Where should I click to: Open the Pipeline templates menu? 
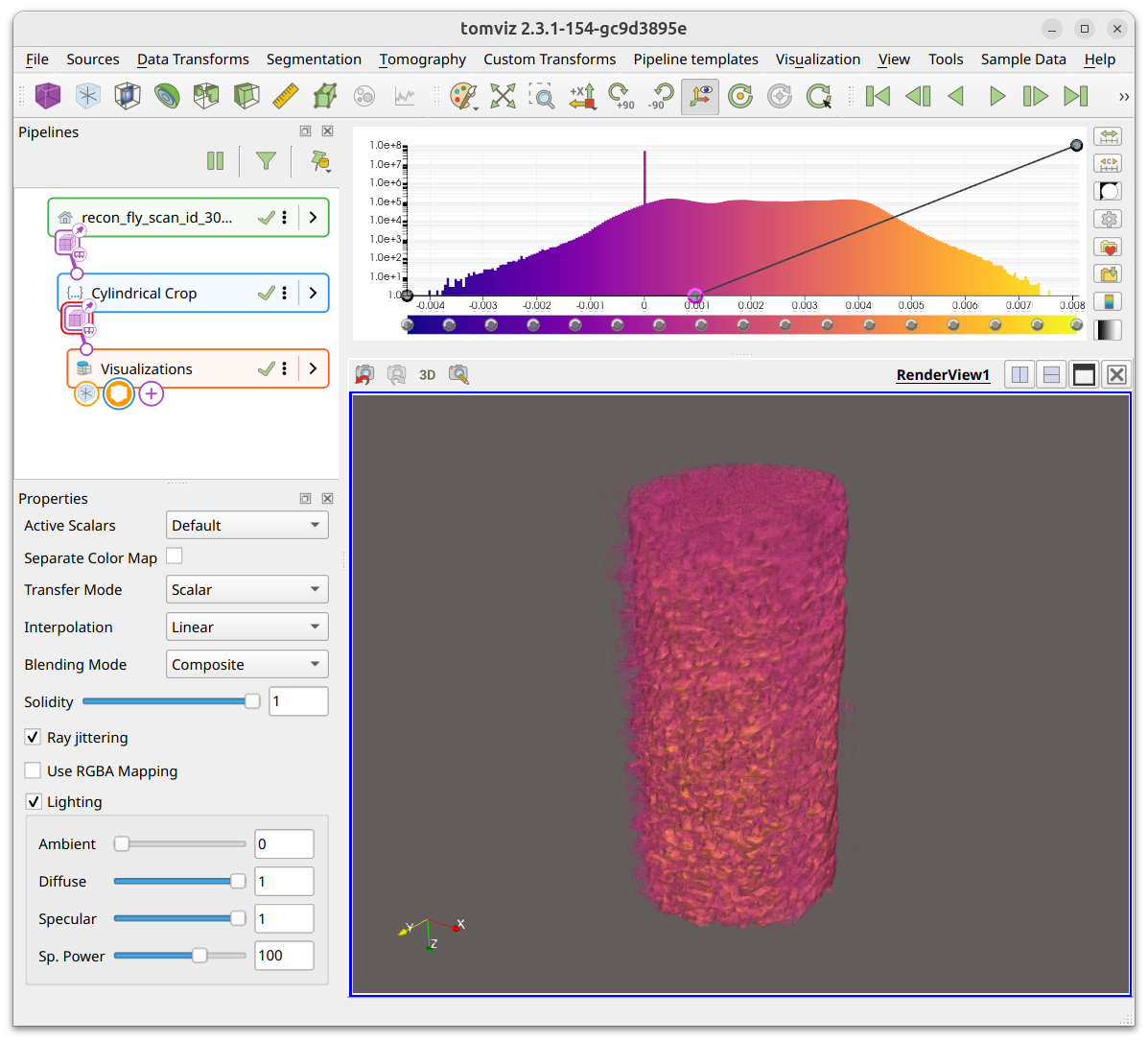tap(695, 59)
